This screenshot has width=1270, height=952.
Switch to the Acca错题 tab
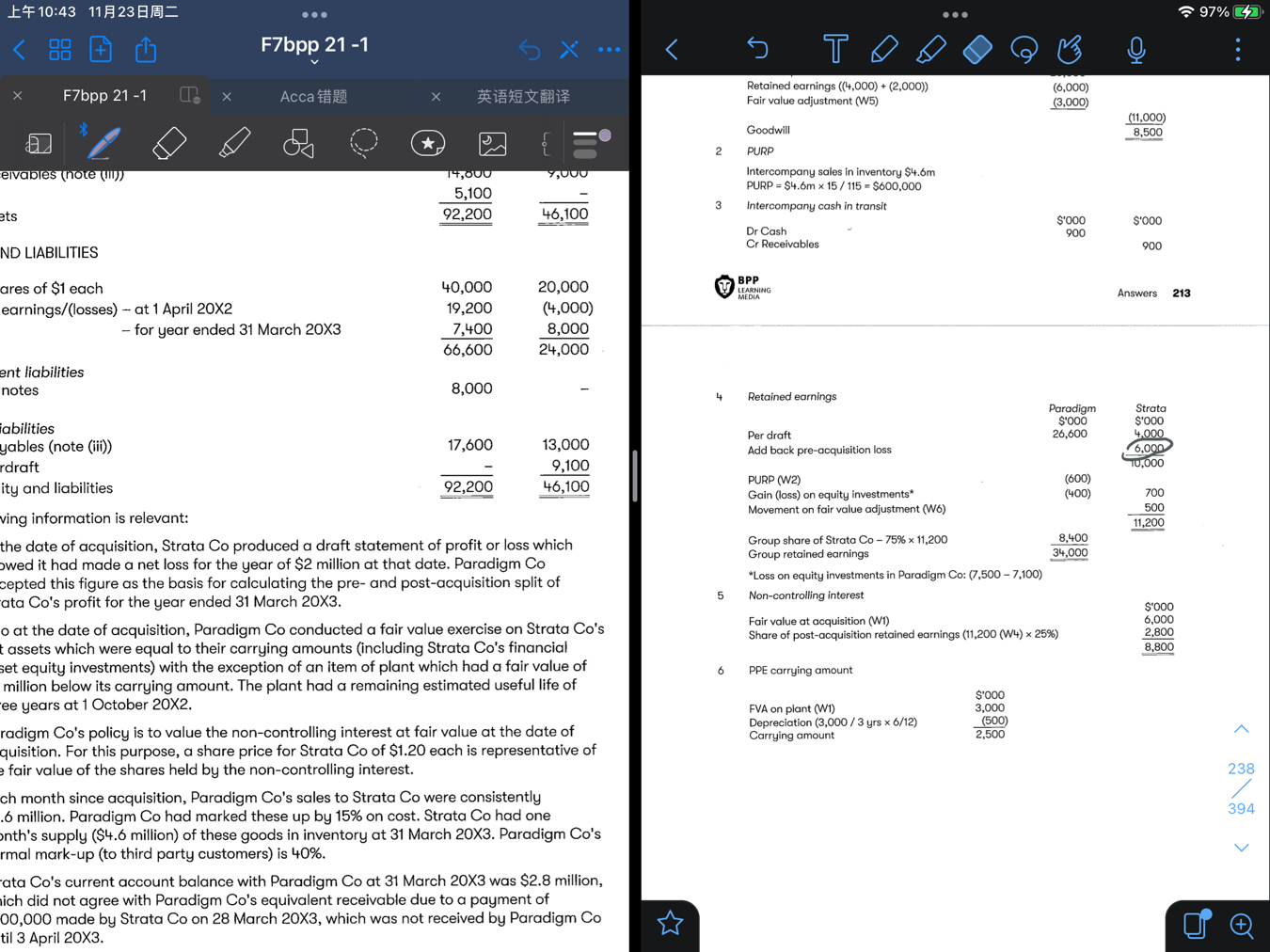(313, 96)
